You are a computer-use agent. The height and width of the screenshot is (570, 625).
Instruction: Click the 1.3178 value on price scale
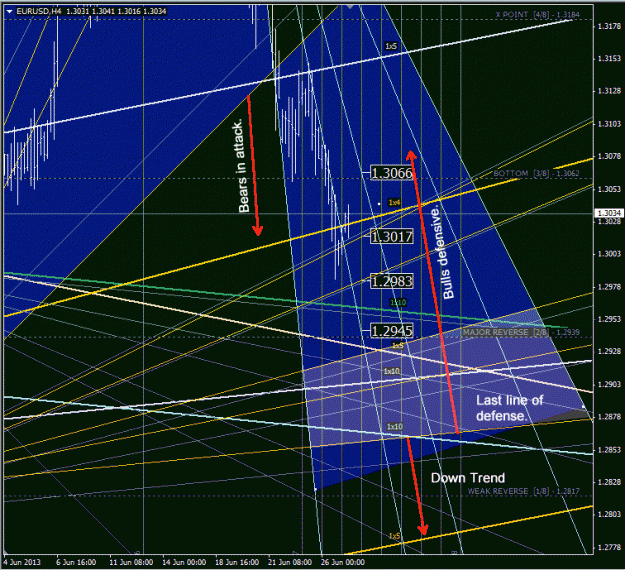tap(609, 26)
